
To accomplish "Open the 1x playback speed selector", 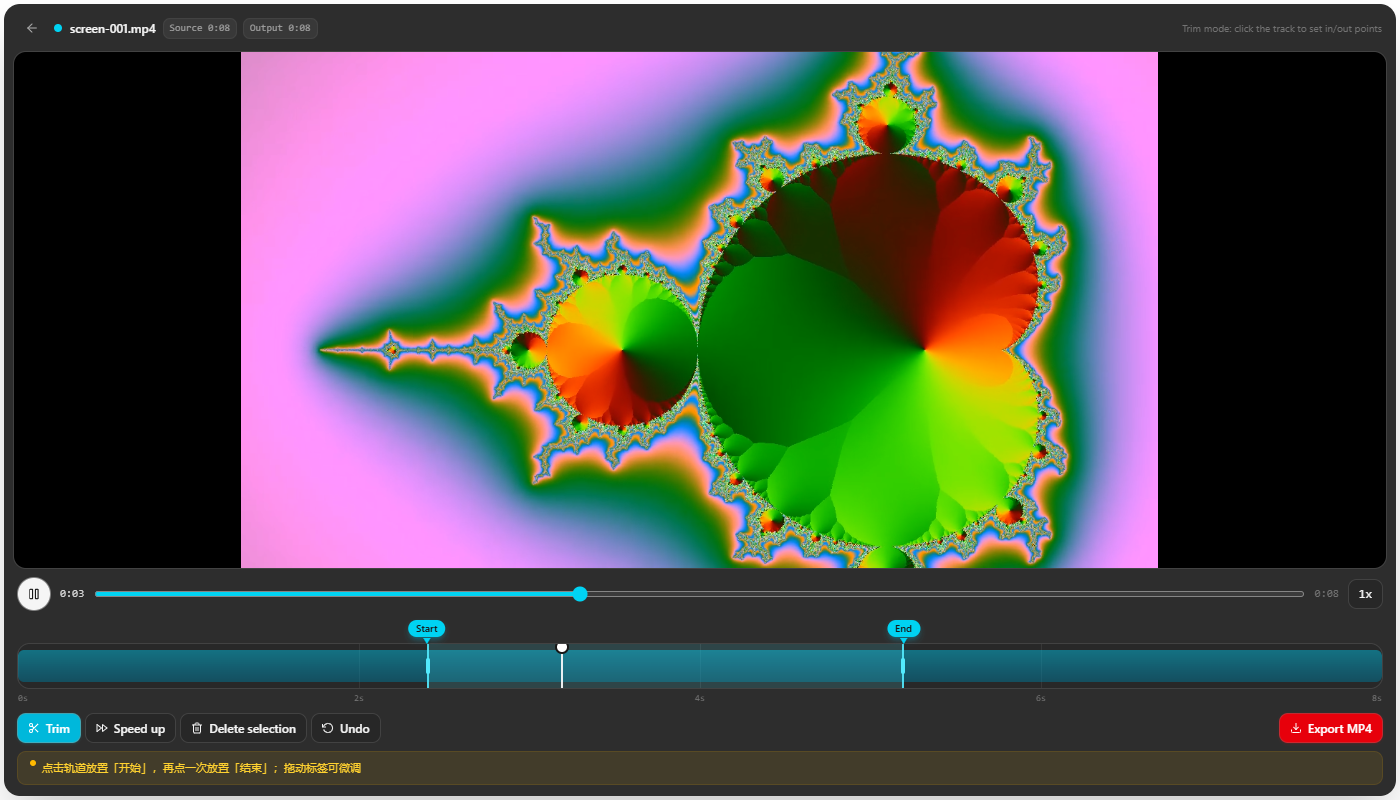I will 1365,594.
